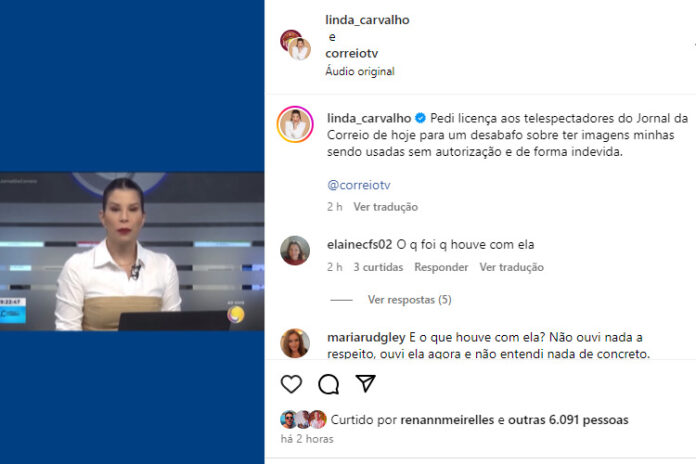Share the post via paper plane icon

click(366, 384)
